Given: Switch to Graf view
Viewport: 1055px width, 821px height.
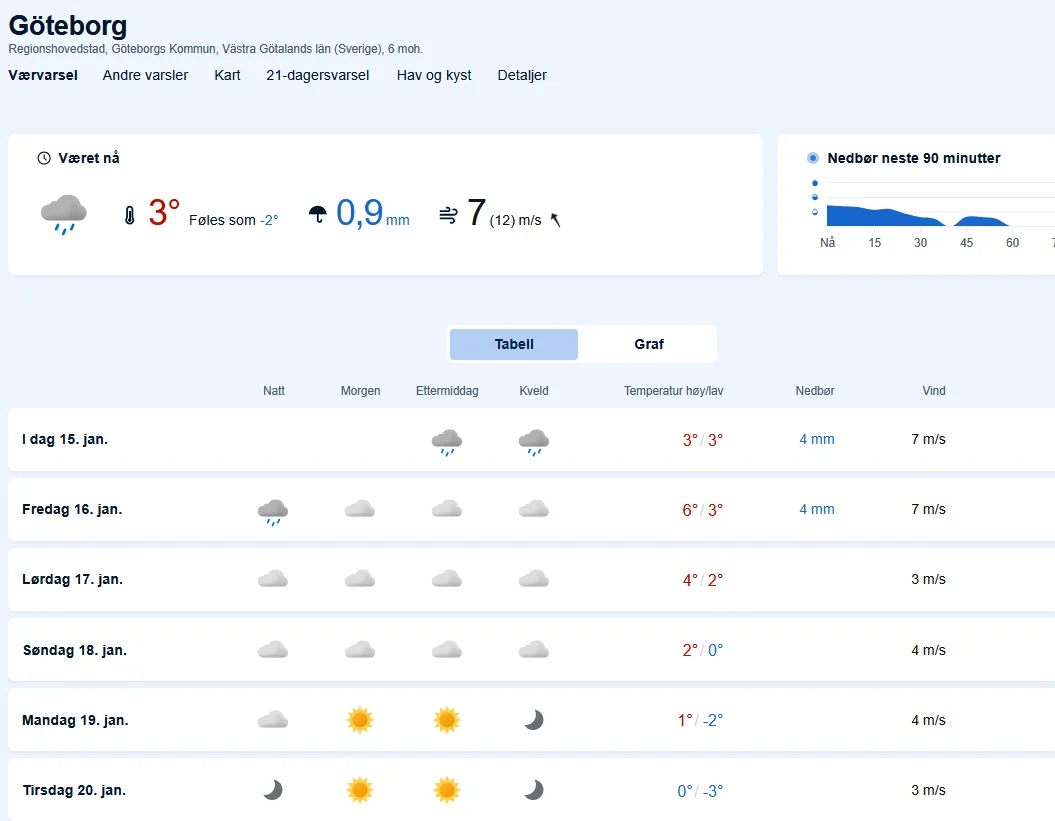Looking at the screenshot, I should pyautogui.click(x=648, y=344).
